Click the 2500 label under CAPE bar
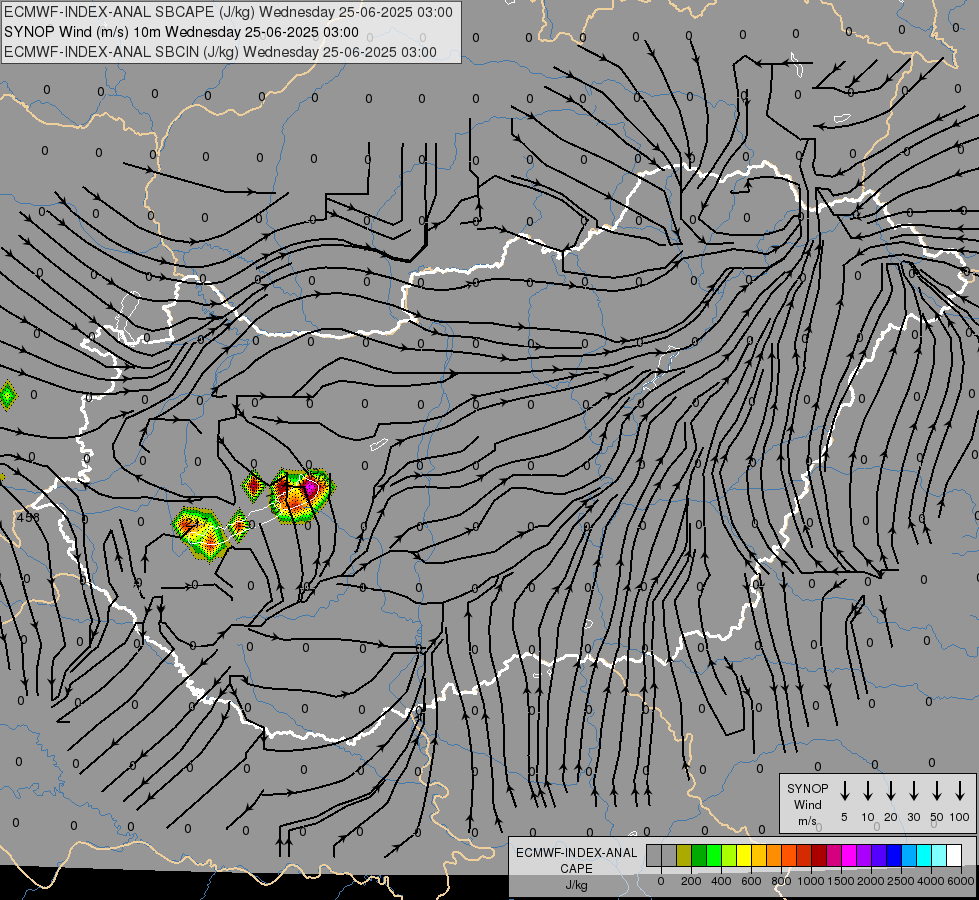This screenshot has height=900, width=979. pos(901,881)
